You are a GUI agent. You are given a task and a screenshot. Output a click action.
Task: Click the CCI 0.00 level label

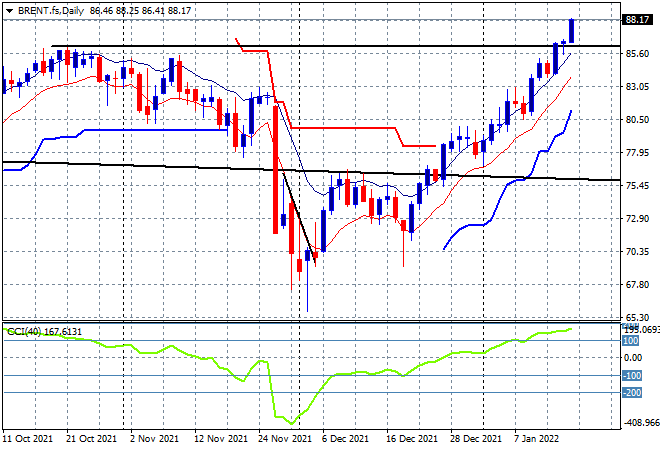(x=633, y=358)
